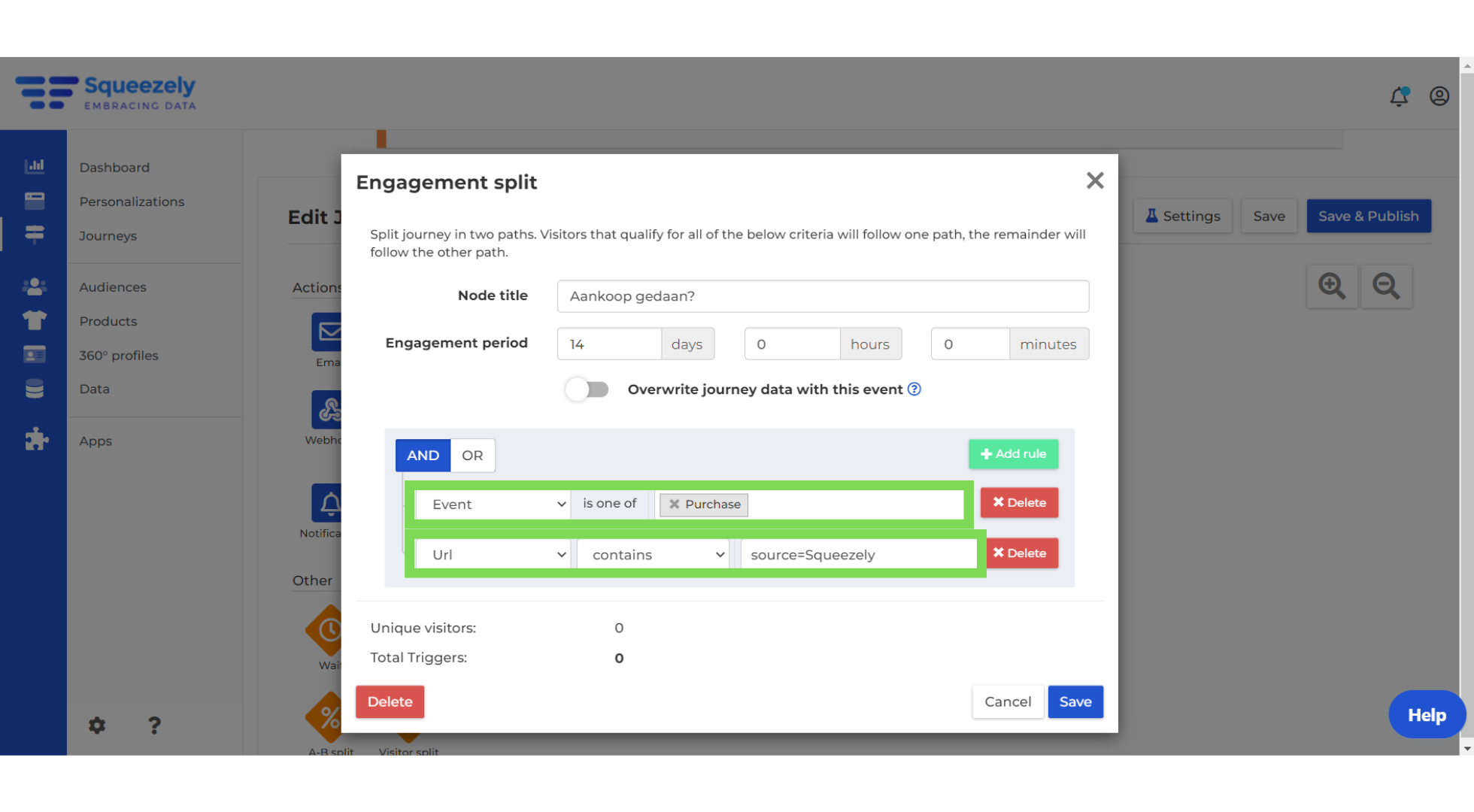Screen dimensions: 1474x812
Task: Open journey Settings button
Action: point(1182,216)
